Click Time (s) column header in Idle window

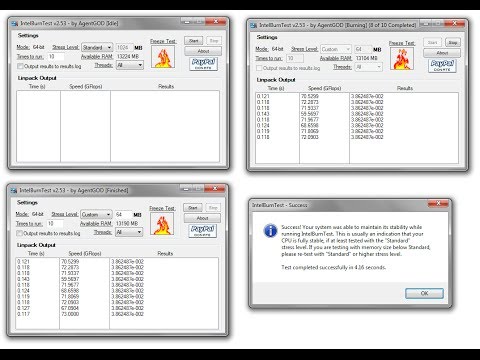click(x=37, y=86)
